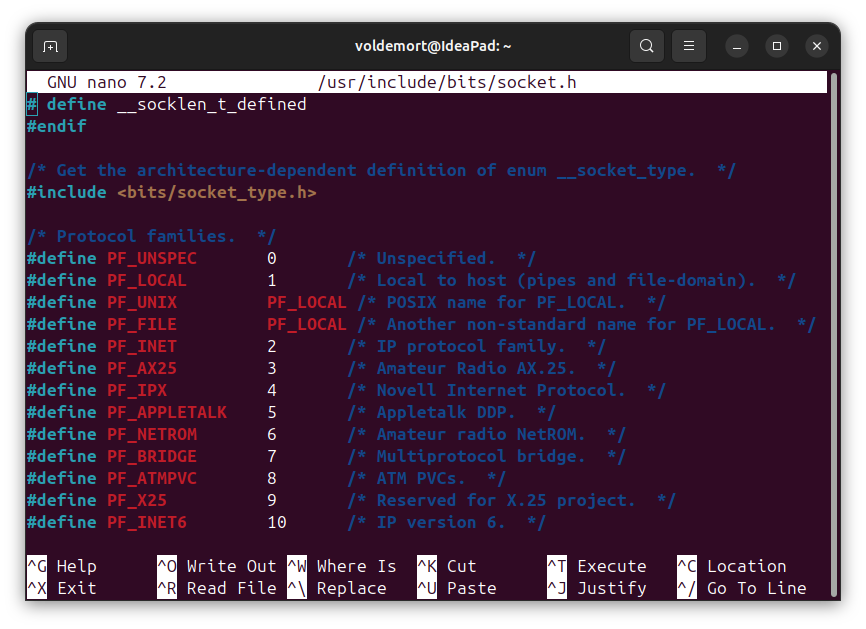Click the ^/ Go To Line shortcut
This screenshot has width=866, height=629.
click(742, 589)
